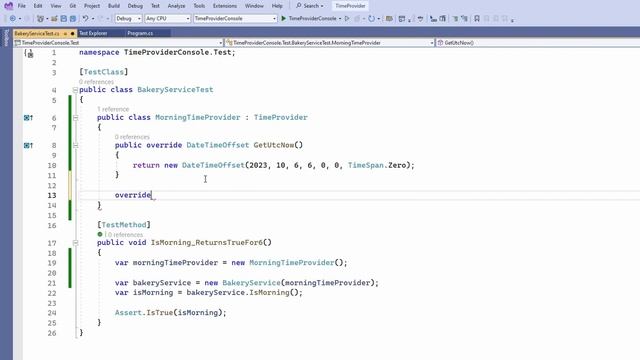Screen dimensions: 640x360
Task: Click inheritance margin icon on line 8
Action: pyautogui.click(x=28, y=145)
